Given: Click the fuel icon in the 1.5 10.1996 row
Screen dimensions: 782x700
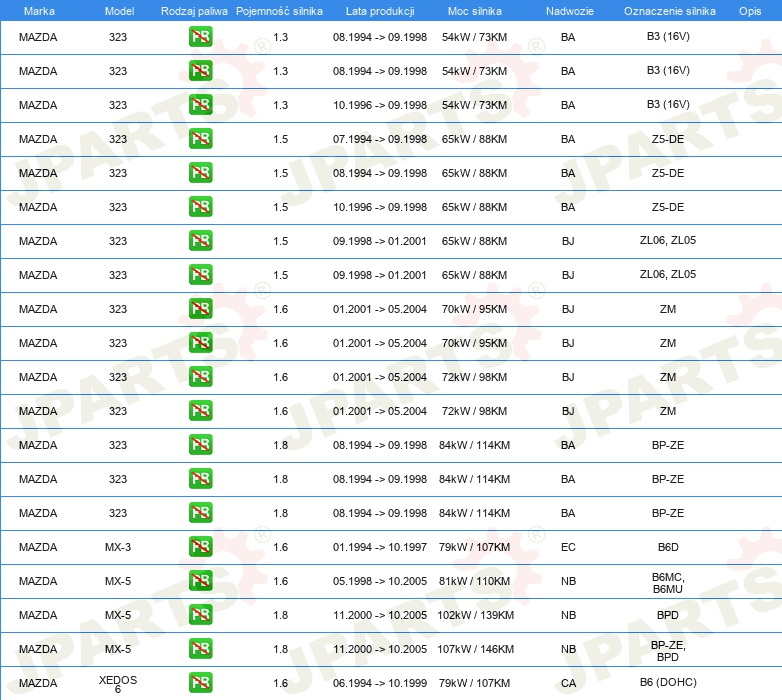Looking at the screenshot, I should coord(200,207).
